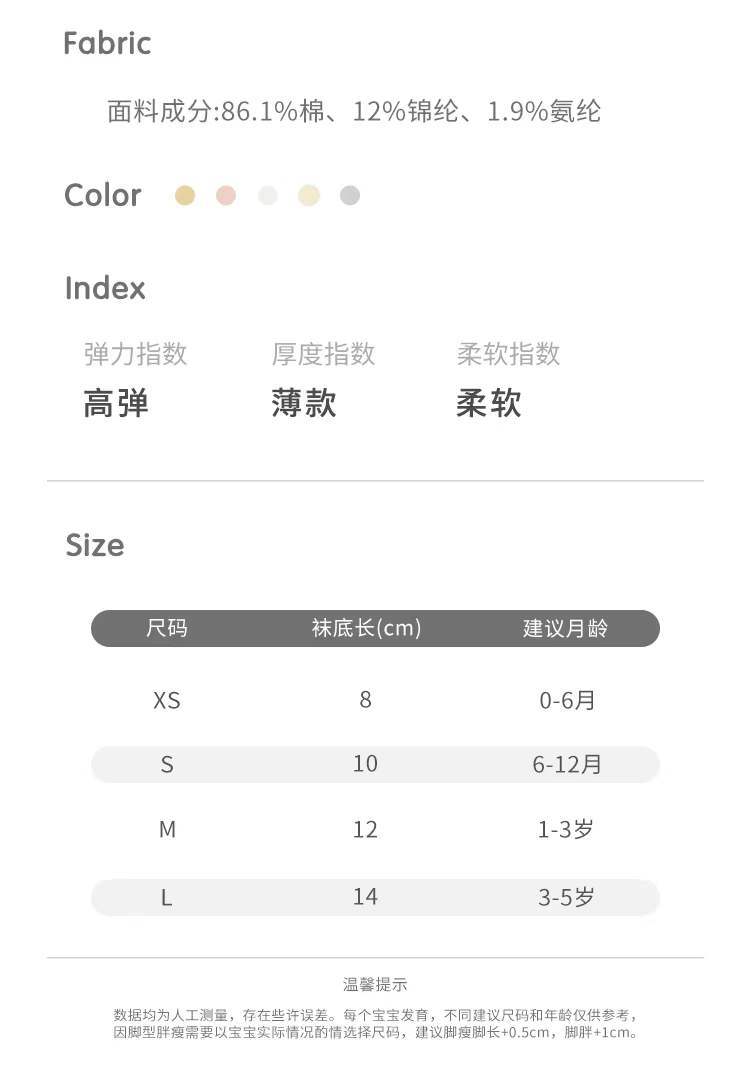Viewport: 750px width, 1091px height.
Task: Select the XS size row label
Action: tap(167, 700)
